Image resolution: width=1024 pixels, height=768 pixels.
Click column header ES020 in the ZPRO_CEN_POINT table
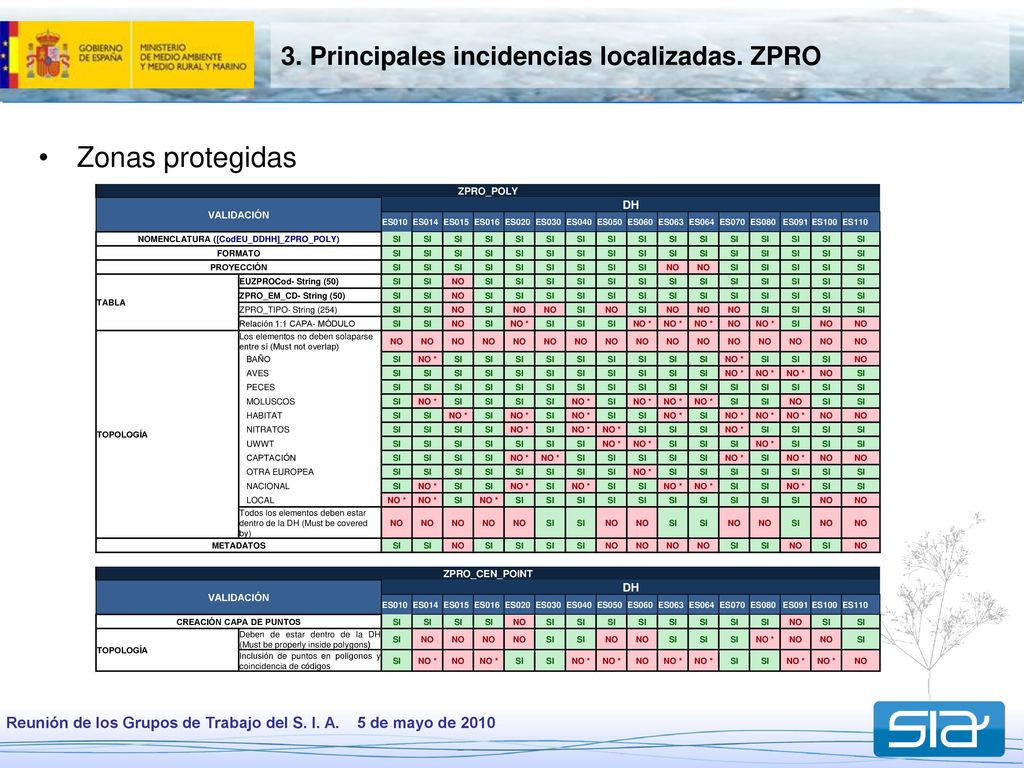click(x=518, y=605)
